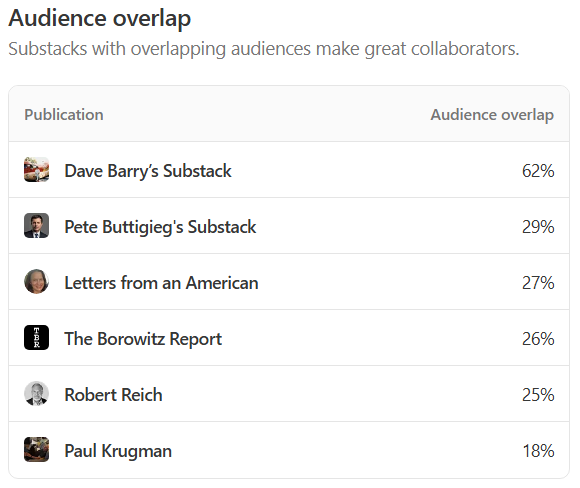This screenshot has width=580, height=488.
Task: Click the 27% overlap value
Action: pos(538,283)
